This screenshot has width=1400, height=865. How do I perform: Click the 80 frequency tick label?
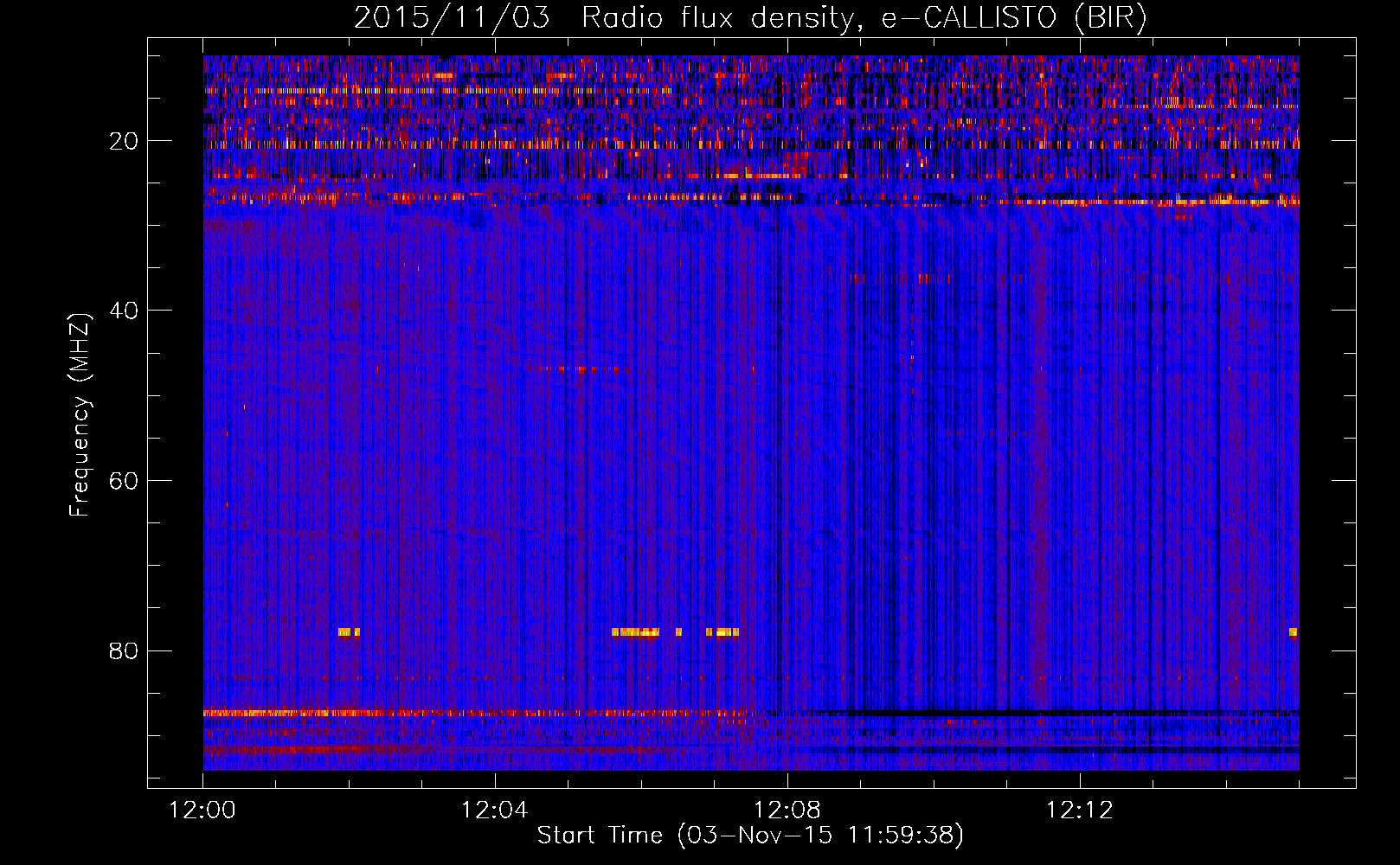(124, 650)
